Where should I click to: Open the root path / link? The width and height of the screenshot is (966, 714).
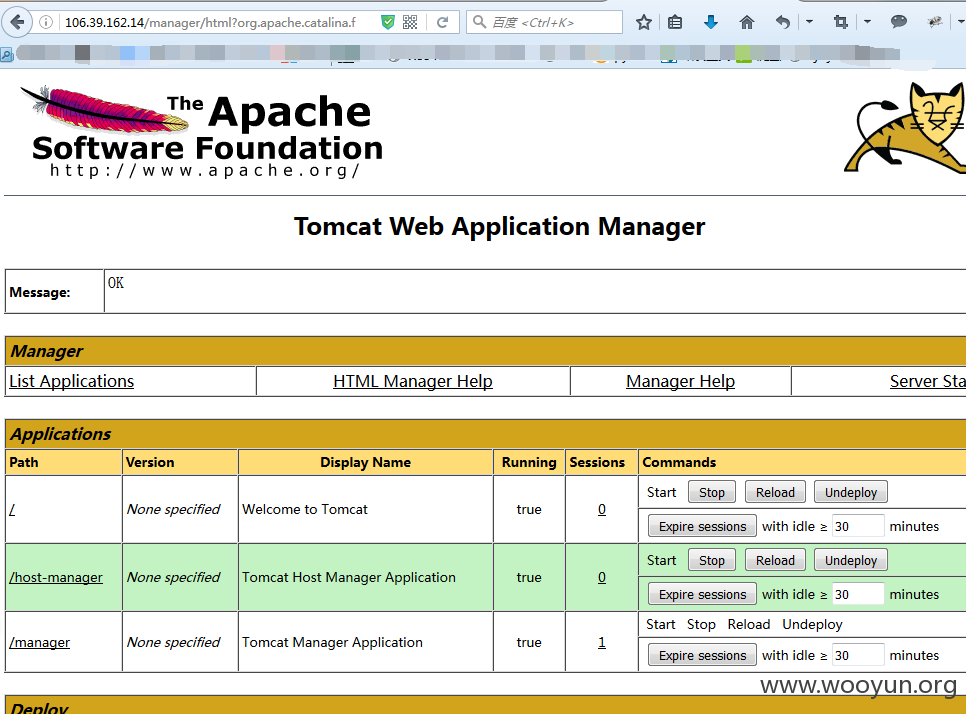pyautogui.click(x=12, y=509)
